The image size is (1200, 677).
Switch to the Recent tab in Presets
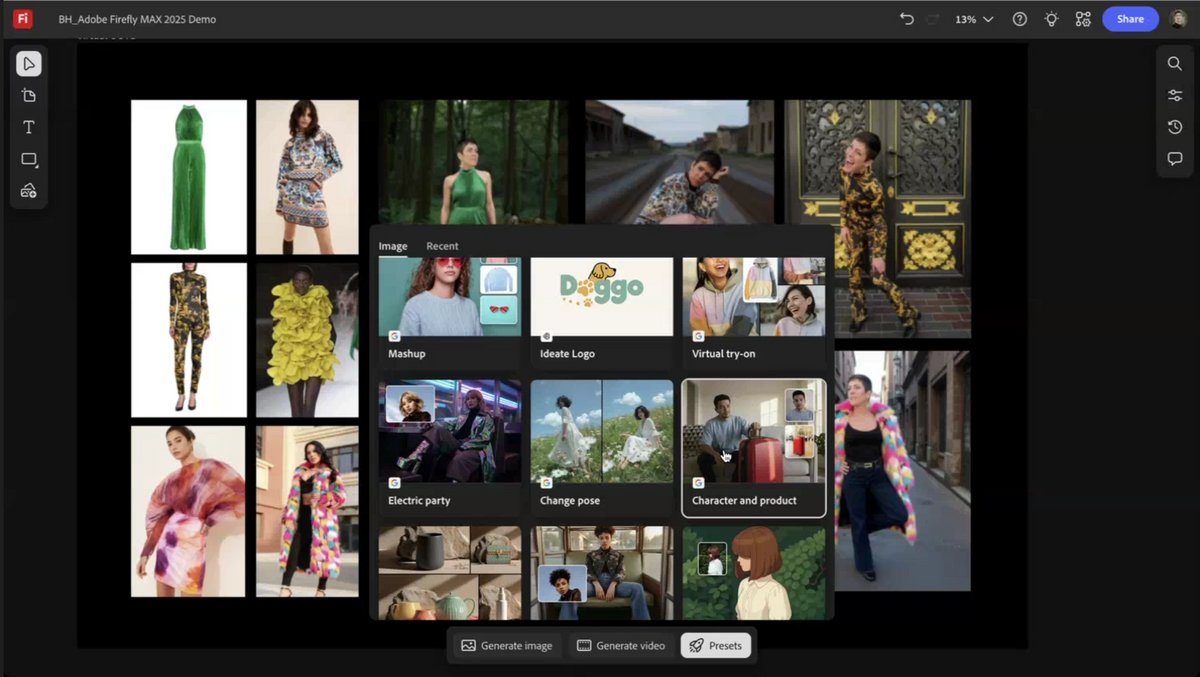442,245
